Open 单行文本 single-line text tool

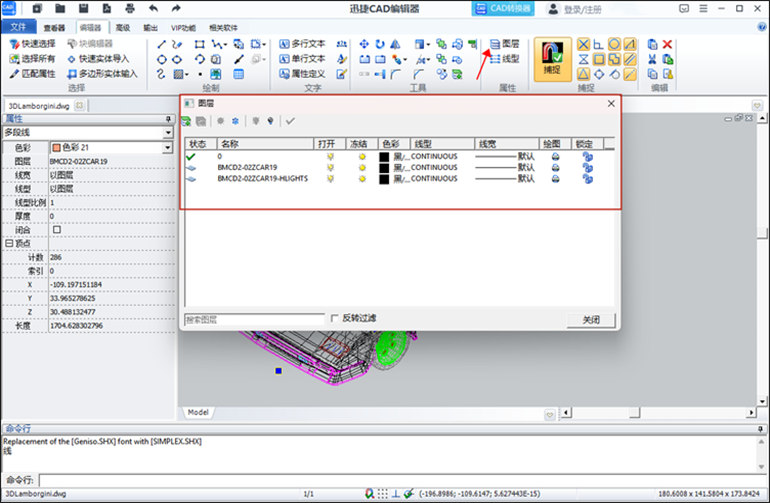pos(302,58)
